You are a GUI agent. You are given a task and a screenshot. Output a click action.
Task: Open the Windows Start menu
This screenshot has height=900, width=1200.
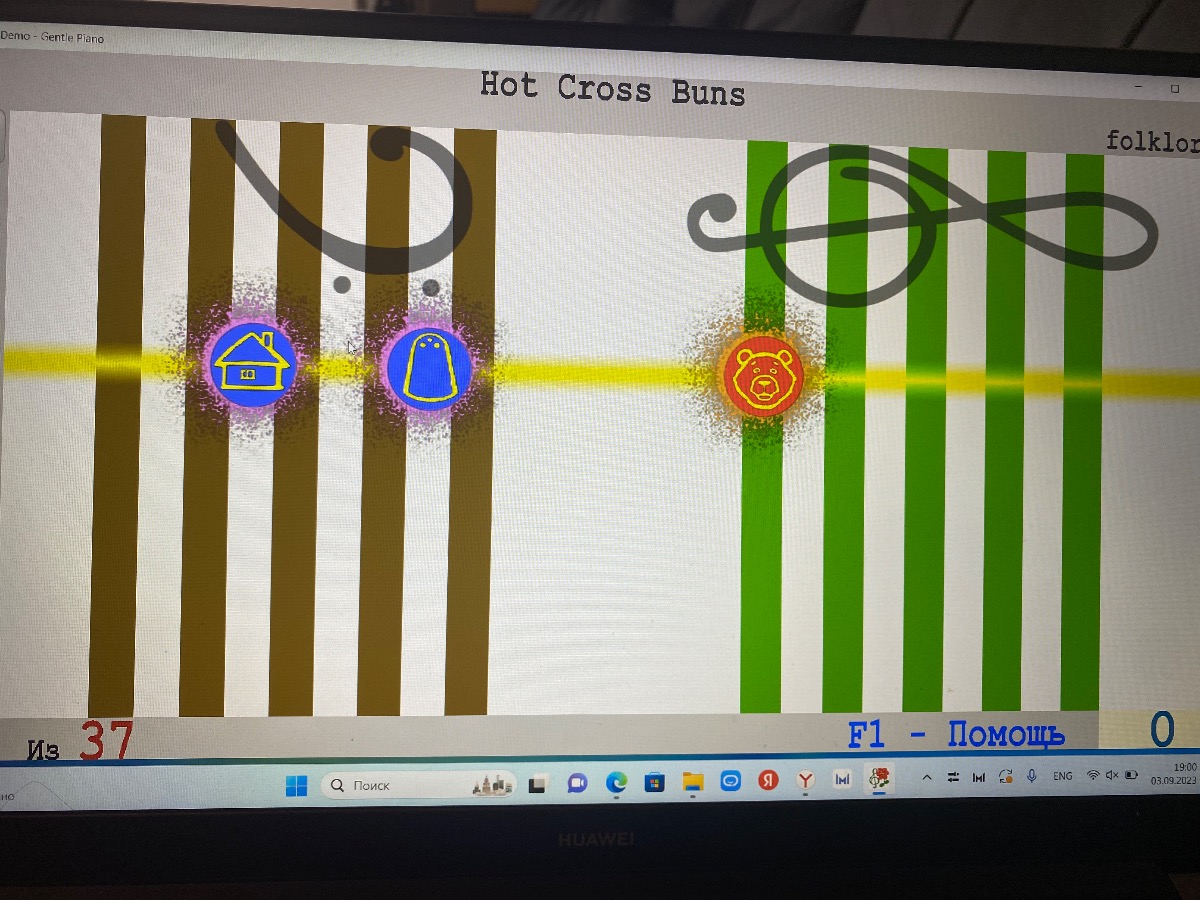[296, 786]
